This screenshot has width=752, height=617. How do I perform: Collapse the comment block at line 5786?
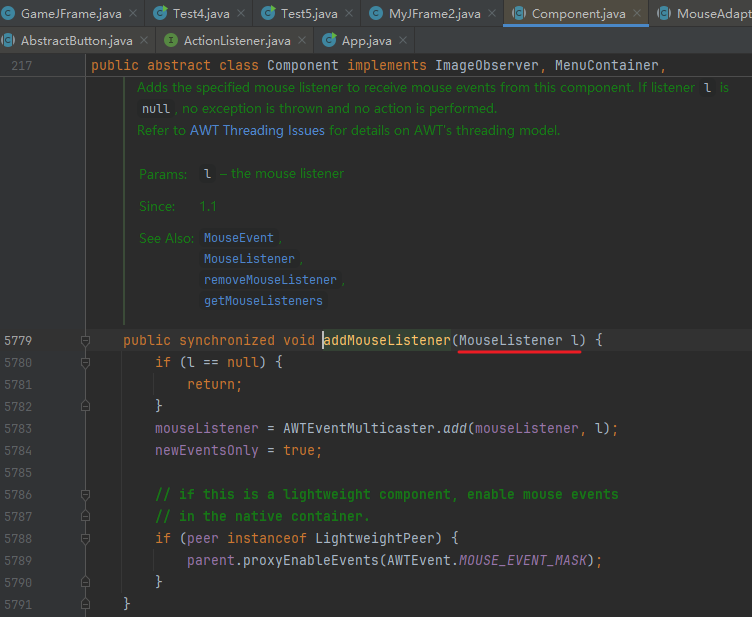[85, 494]
